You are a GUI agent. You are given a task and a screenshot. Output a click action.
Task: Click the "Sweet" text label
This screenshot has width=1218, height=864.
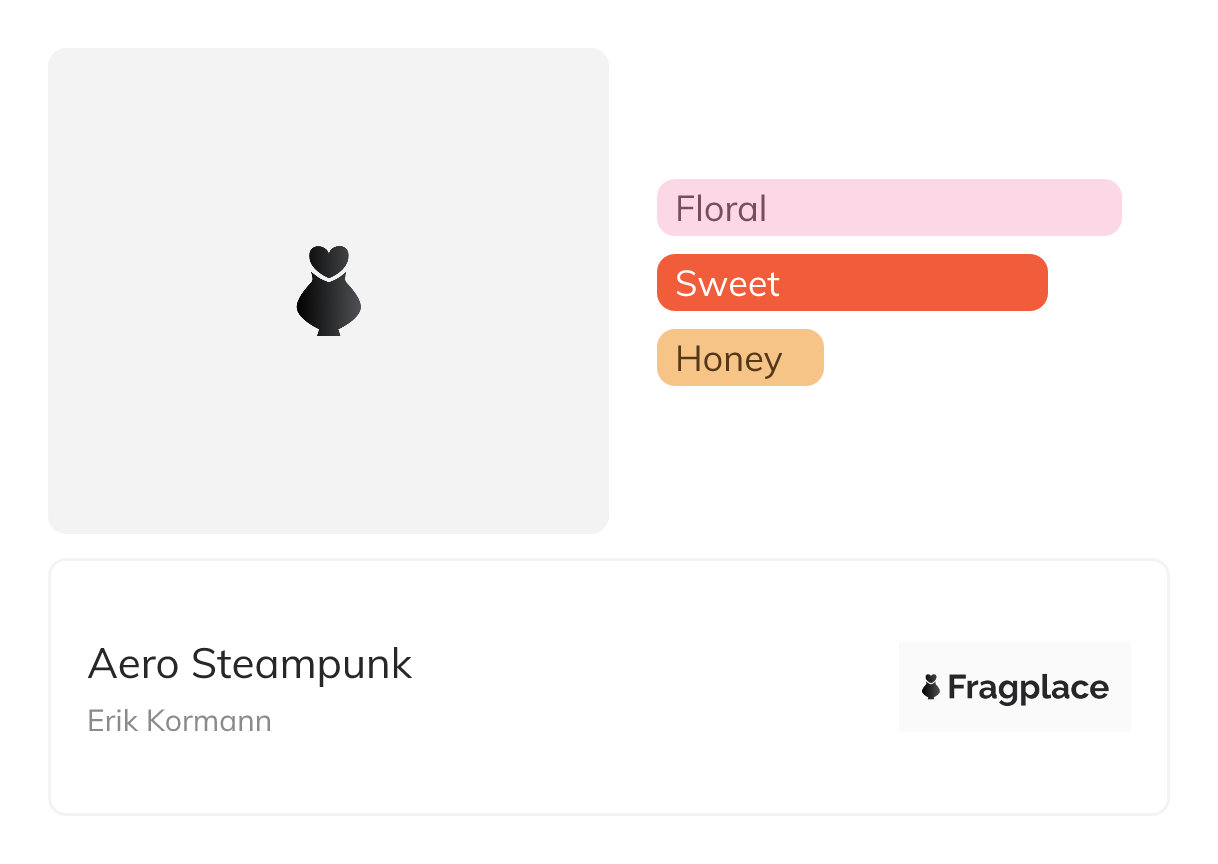[727, 284]
